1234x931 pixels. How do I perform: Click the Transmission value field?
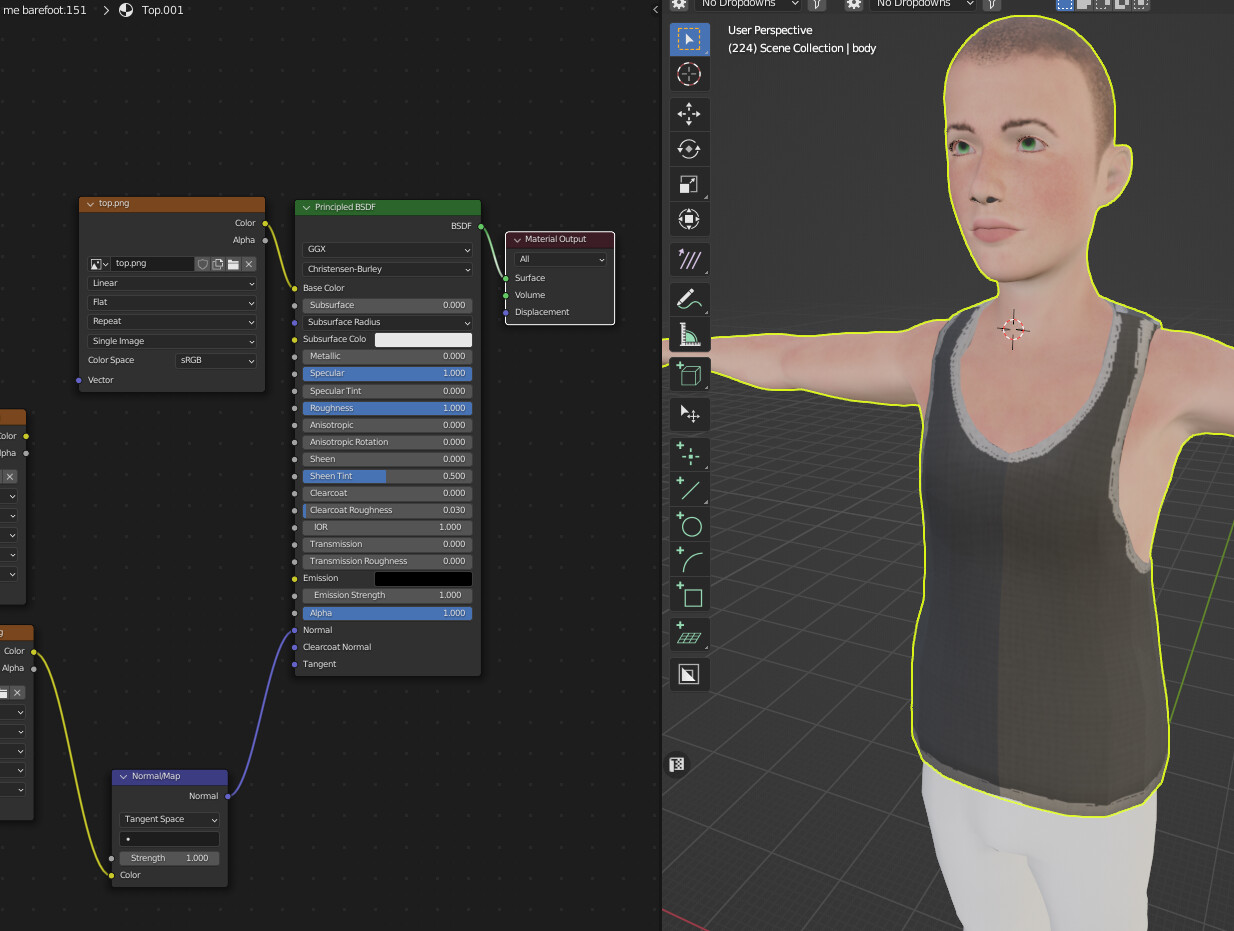click(x=388, y=544)
